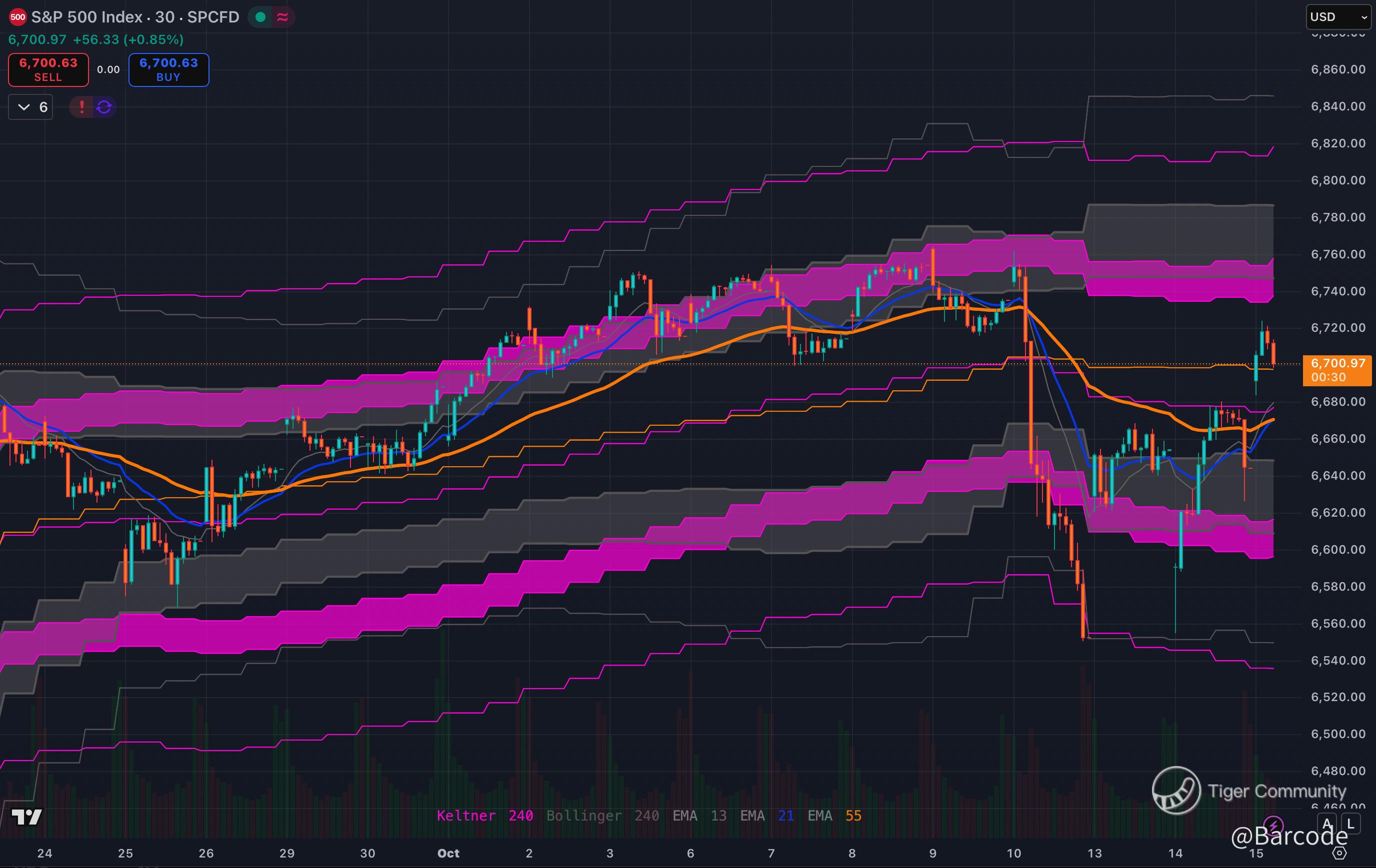Click the red 500 symbol logo
The height and width of the screenshot is (868, 1376).
(17, 17)
